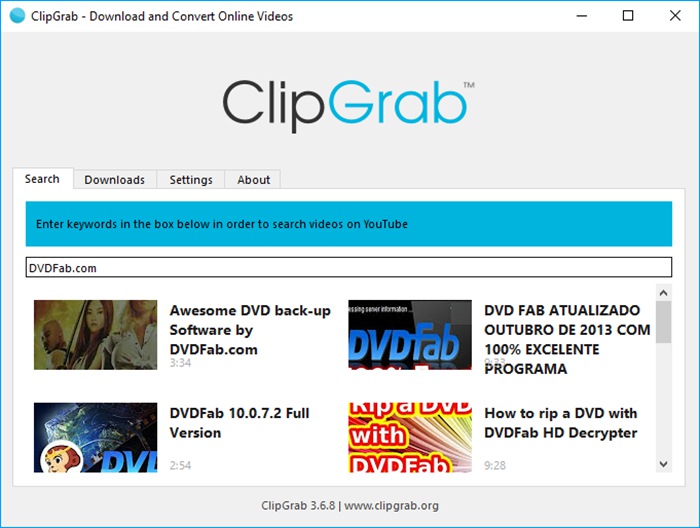Pick the DVDFab 10.0.7.2 Full Version thumbnail
Viewport: 700px width, 528px height.
pyautogui.click(x=95, y=437)
